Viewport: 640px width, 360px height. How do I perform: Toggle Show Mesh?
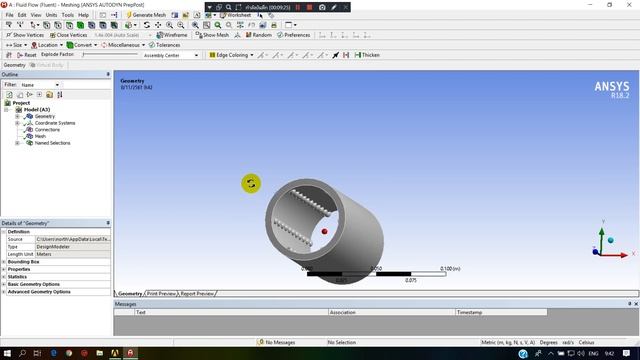coord(212,35)
